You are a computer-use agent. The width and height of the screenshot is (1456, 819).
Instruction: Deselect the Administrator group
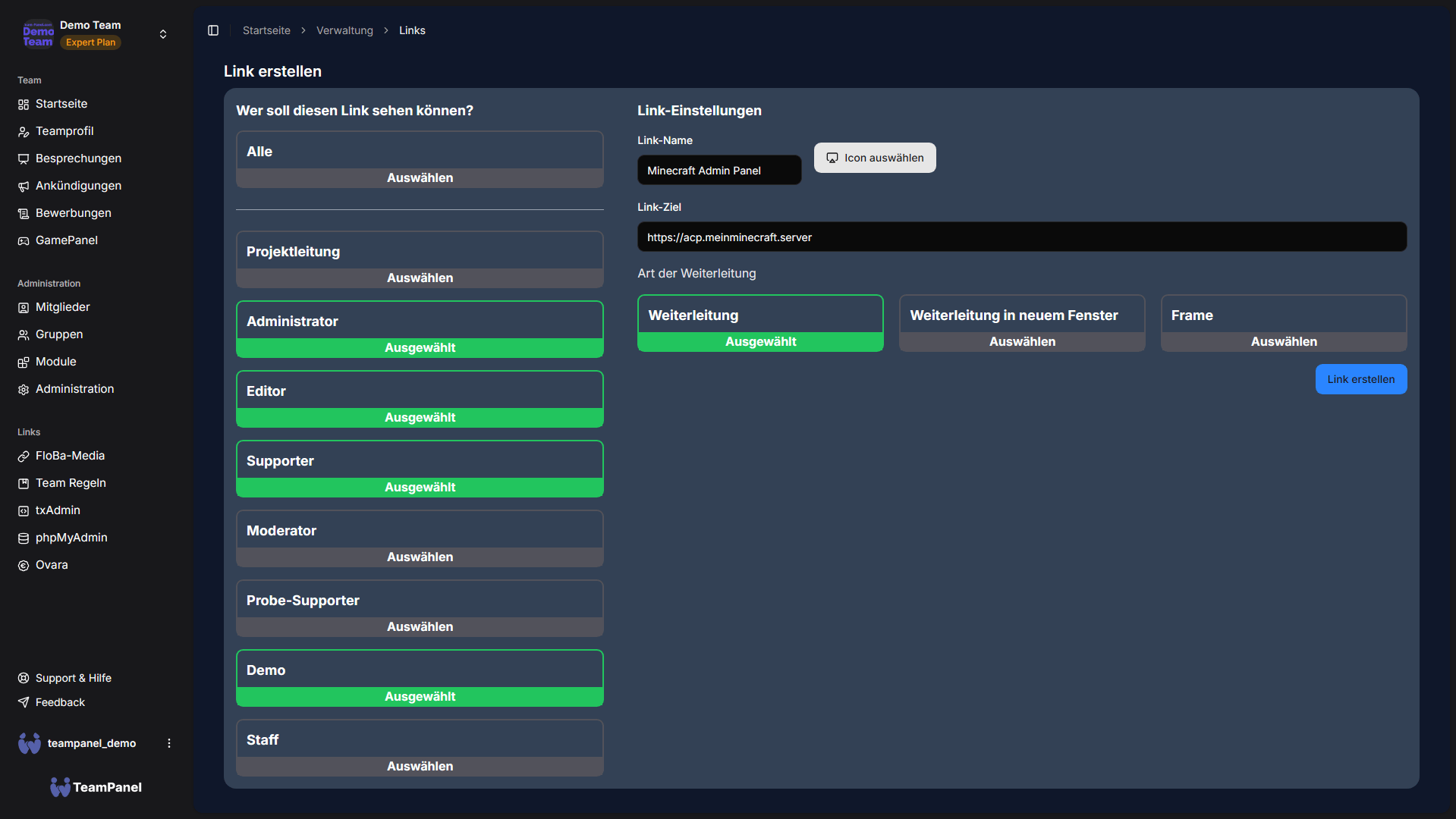pos(420,329)
